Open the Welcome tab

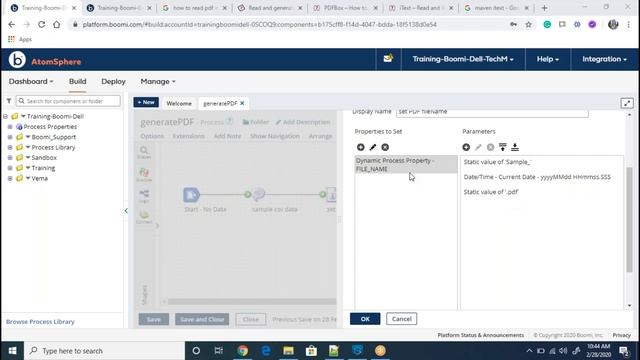tap(179, 104)
